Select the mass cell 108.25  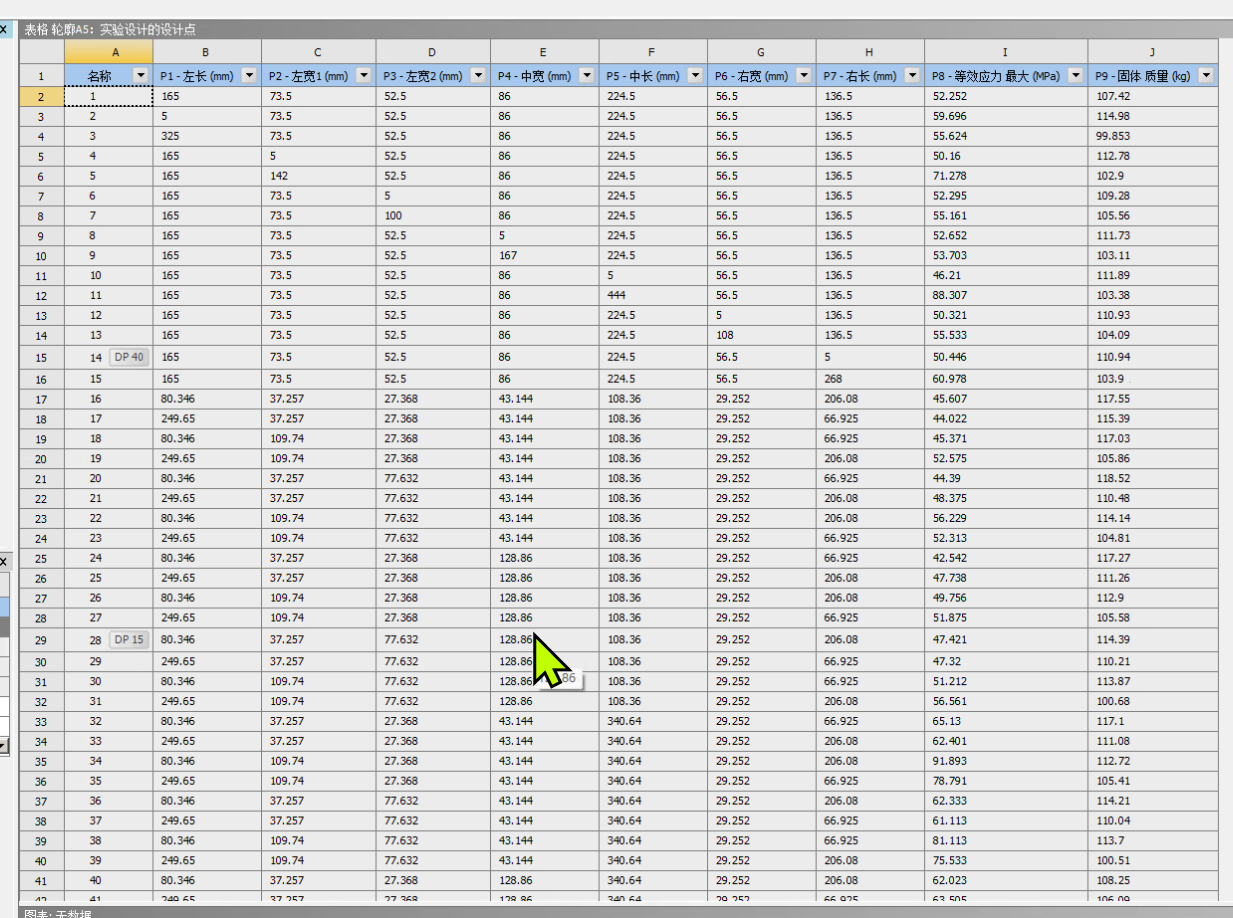pos(1153,880)
